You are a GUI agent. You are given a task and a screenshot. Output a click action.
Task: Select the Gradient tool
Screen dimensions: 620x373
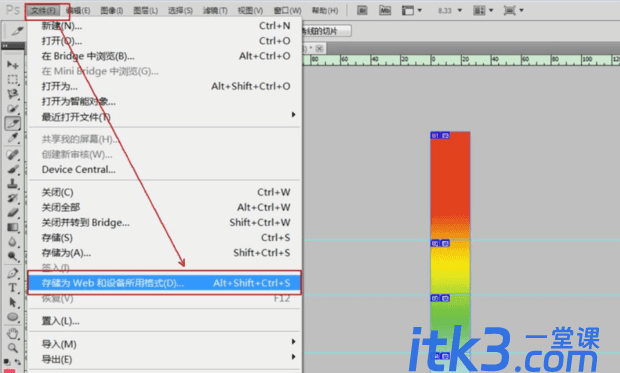pyautogui.click(x=13, y=227)
